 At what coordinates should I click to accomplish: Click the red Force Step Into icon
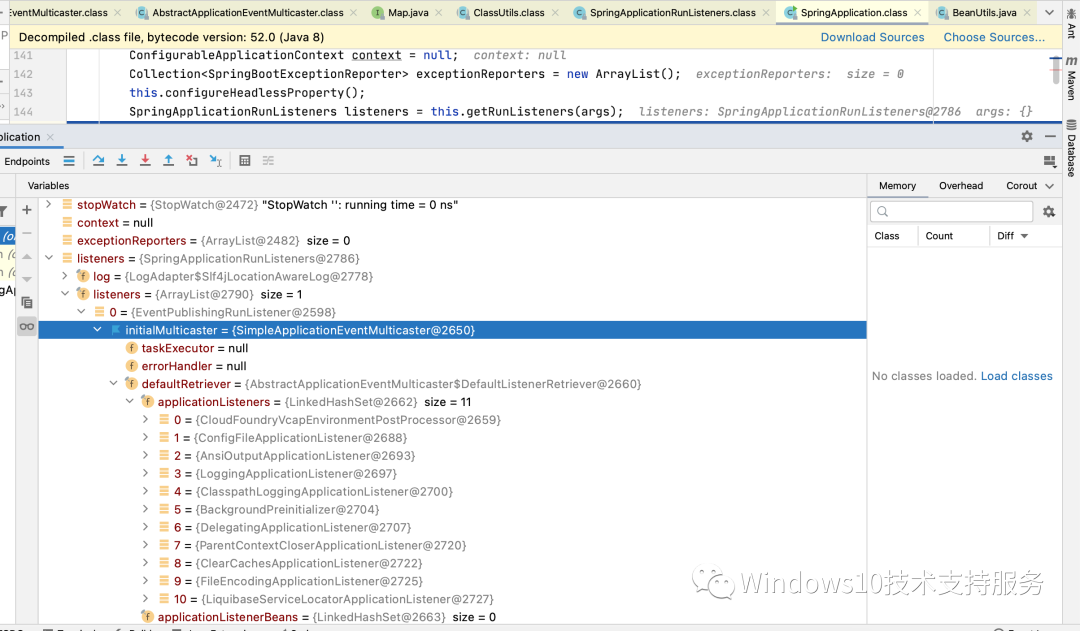coord(145,161)
